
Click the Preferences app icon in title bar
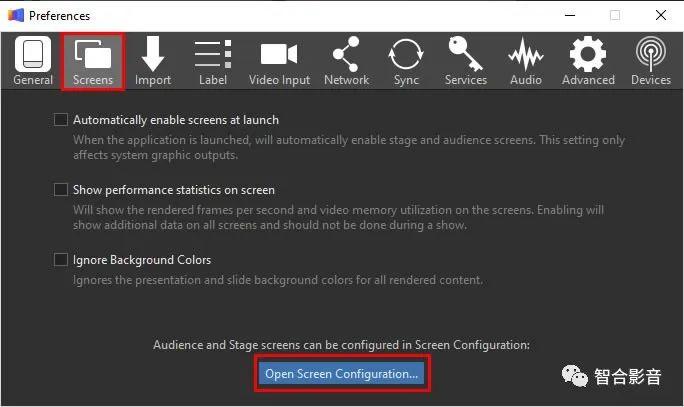[x=15, y=15]
